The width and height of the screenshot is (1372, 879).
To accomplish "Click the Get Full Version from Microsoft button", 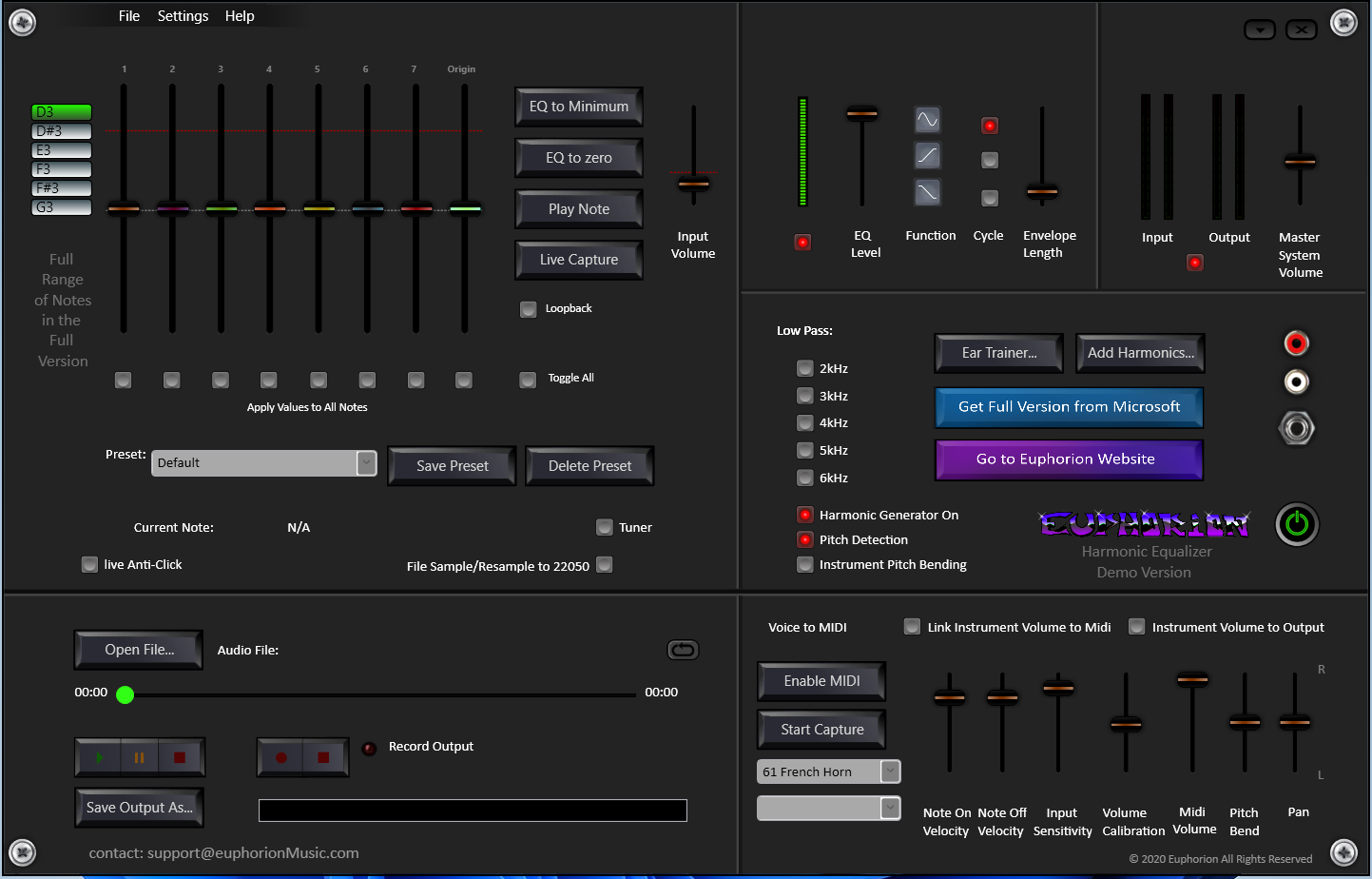I will (x=1069, y=407).
